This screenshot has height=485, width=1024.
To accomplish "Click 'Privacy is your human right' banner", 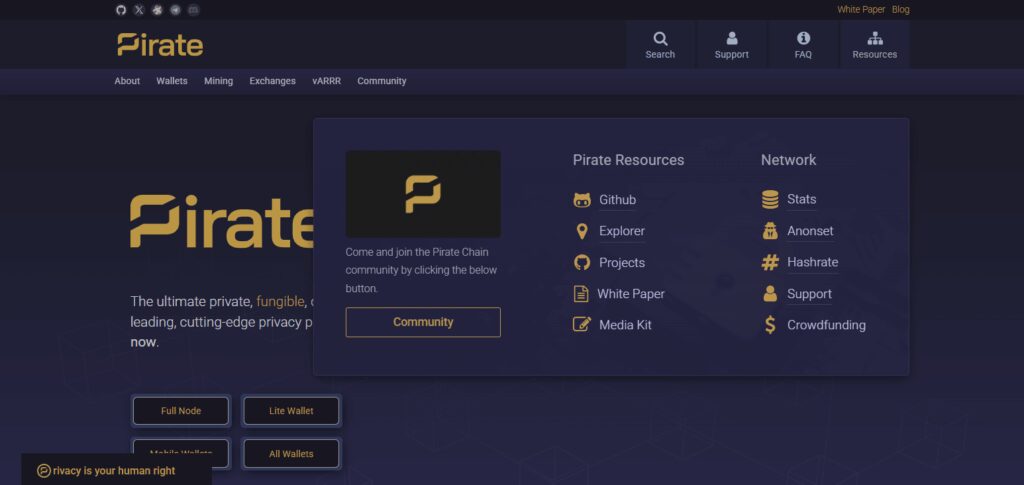I will tap(116, 471).
